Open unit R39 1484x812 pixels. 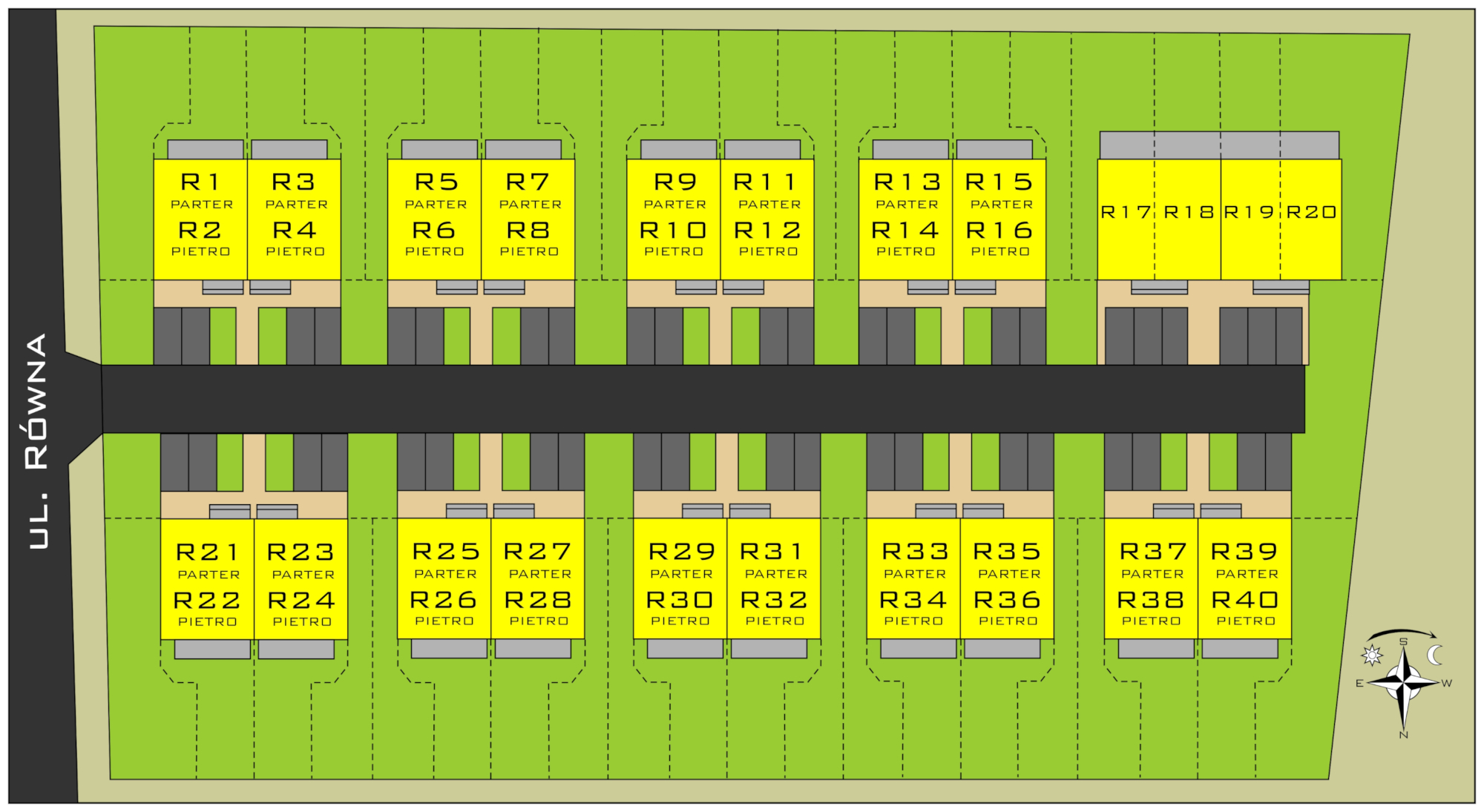(1244, 552)
